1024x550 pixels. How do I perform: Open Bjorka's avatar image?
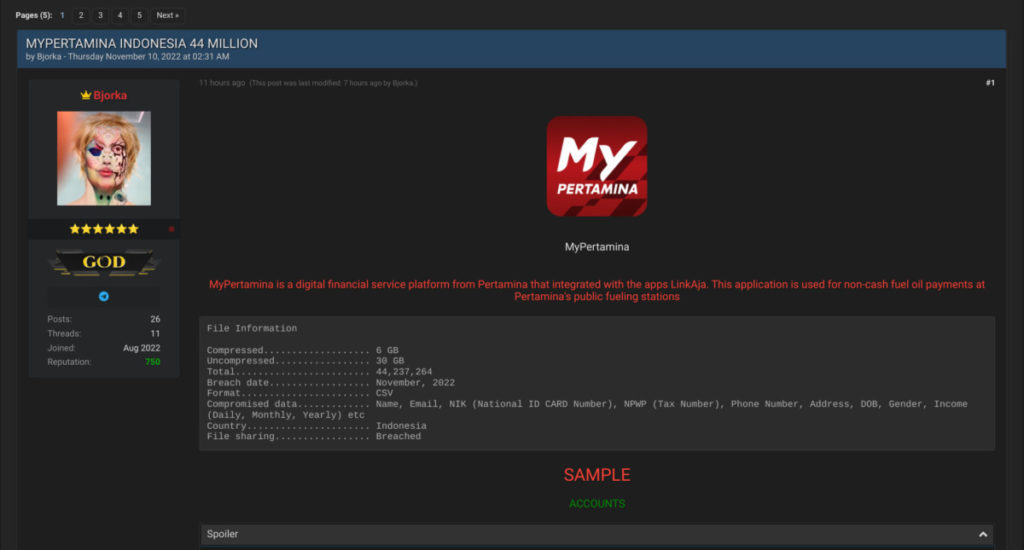pyautogui.click(x=104, y=158)
